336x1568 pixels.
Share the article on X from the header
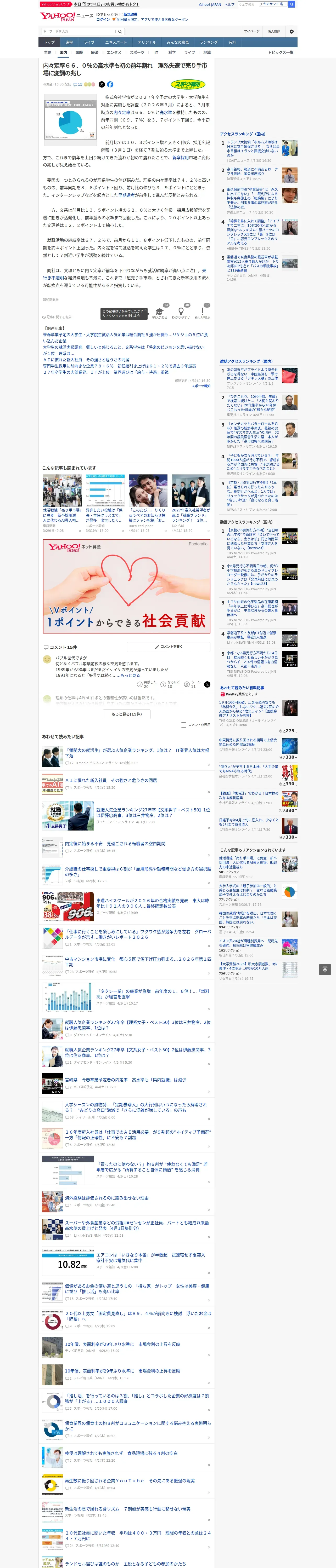point(102,85)
